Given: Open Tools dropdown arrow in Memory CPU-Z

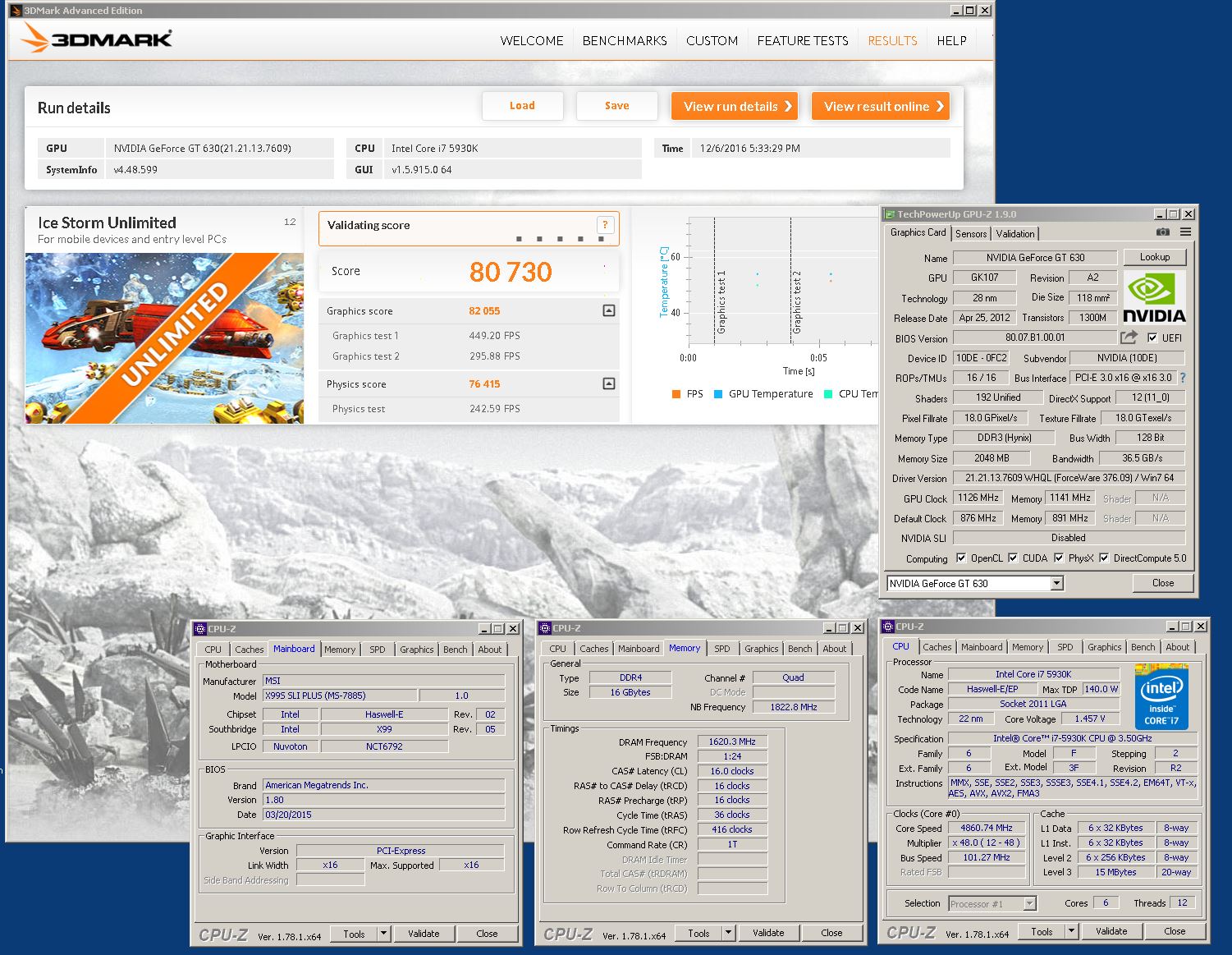Looking at the screenshot, I should coord(728,933).
